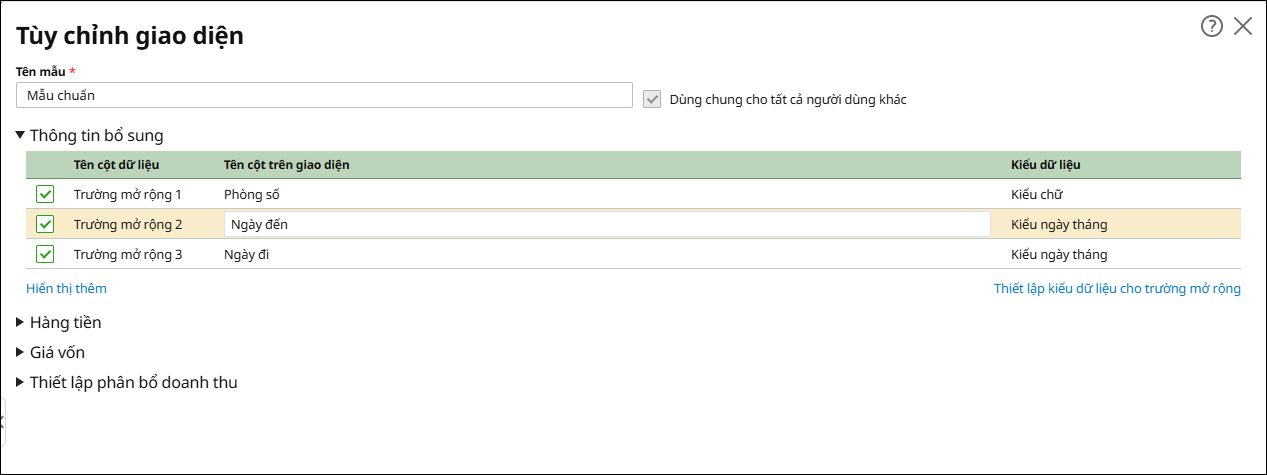The height and width of the screenshot is (475, 1267).
Task: Click the Tên cột trên giao diện header
Action: pyautogui.click(x=286, y=164)
